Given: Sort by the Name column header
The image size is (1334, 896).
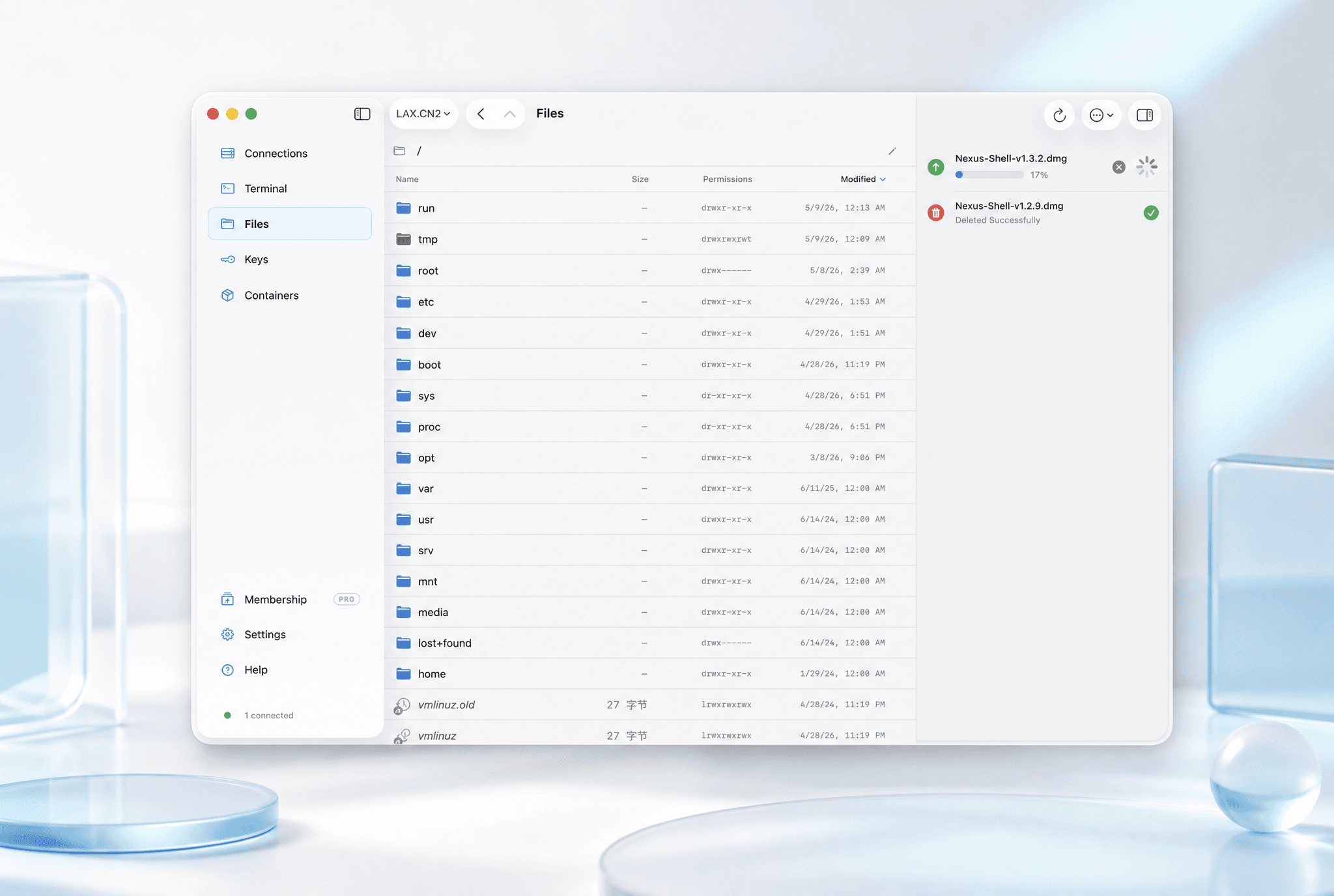Looking at the screenshot, I should 407,179.
